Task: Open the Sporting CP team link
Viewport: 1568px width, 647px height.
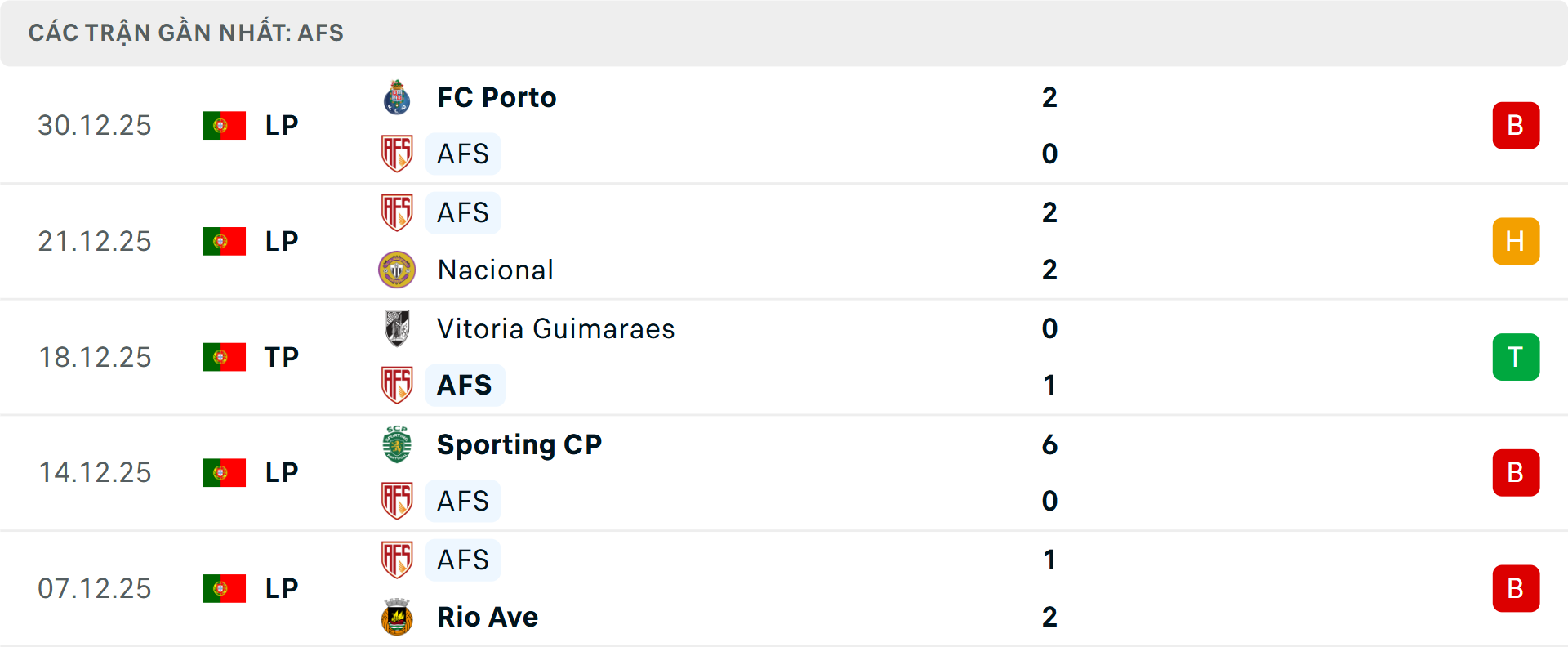Action: point(519,444)
